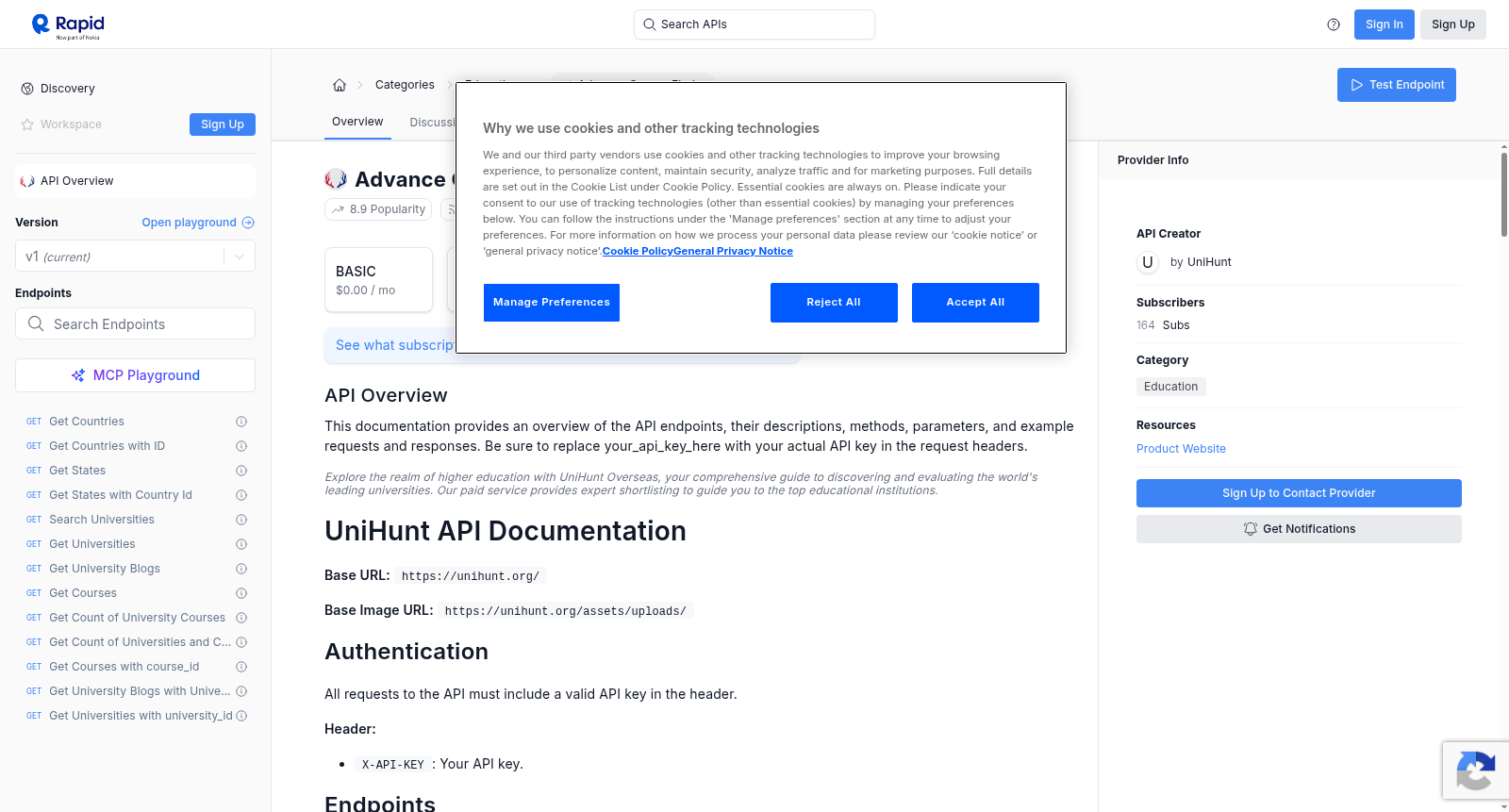Open the v1 (current) version dropdown

point(135,257)
